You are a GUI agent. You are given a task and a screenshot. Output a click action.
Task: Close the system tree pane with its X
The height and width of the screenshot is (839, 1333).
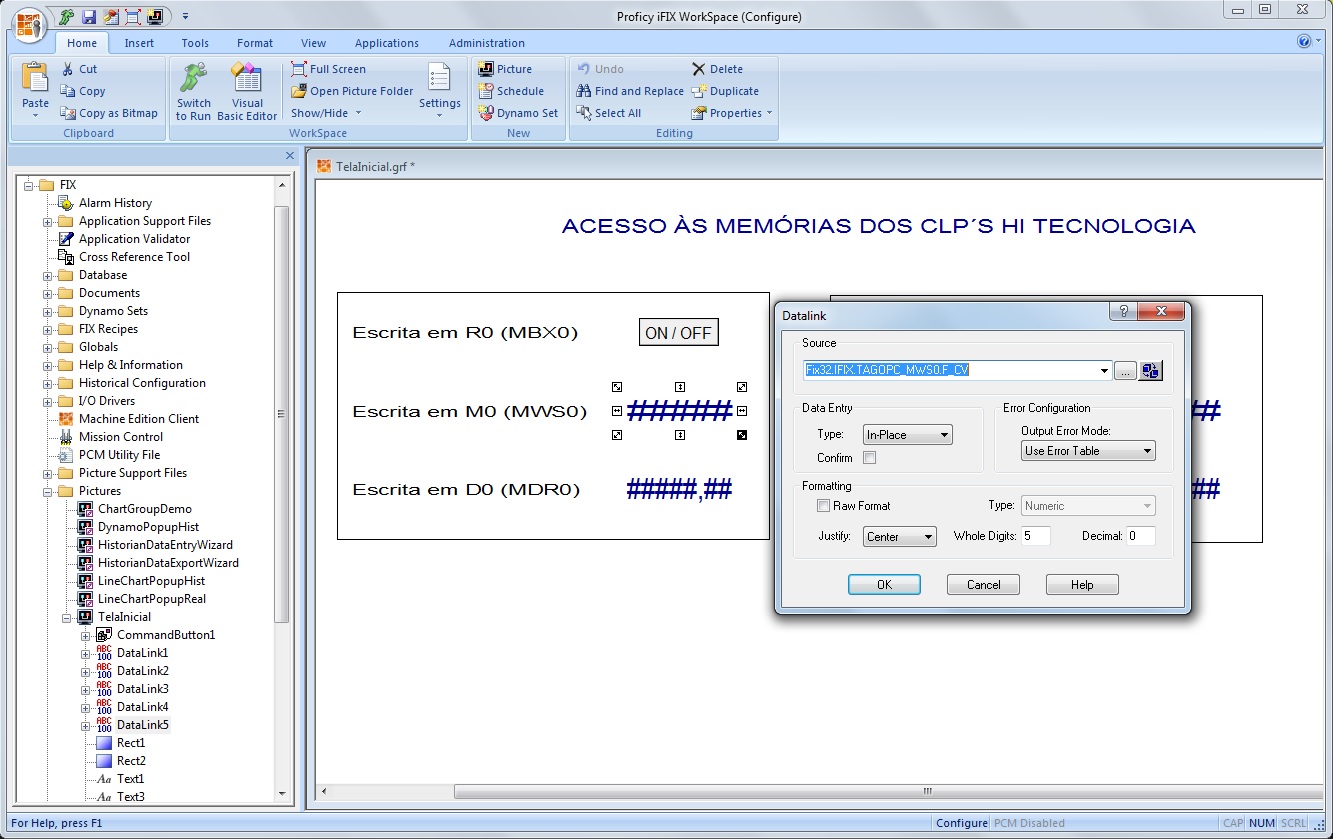point(290,155)
